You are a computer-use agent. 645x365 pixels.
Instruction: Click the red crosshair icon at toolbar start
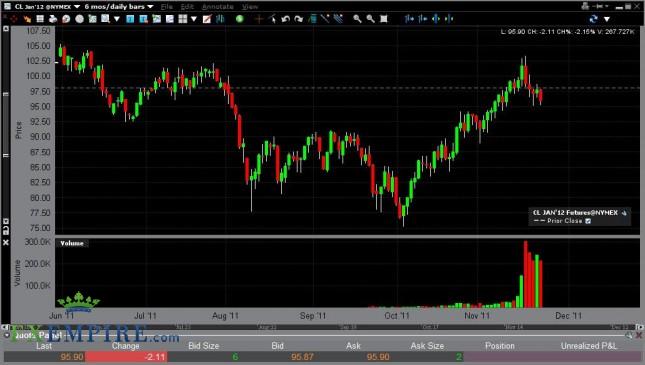[x=14, y=19]
